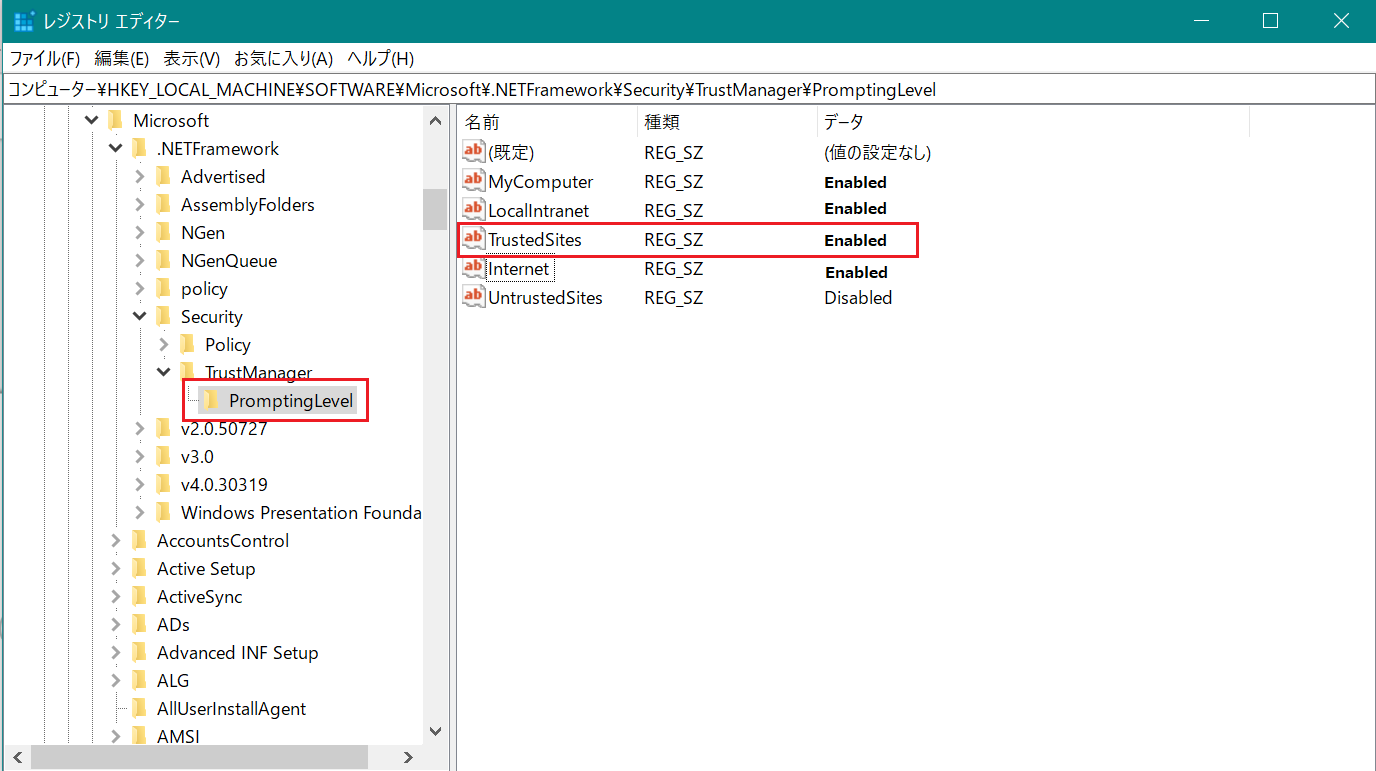Select the AllUserInstallAgent key
The height and width of the screenshot is (771, 1376).
pyautogui.click(x=231, y=708)
